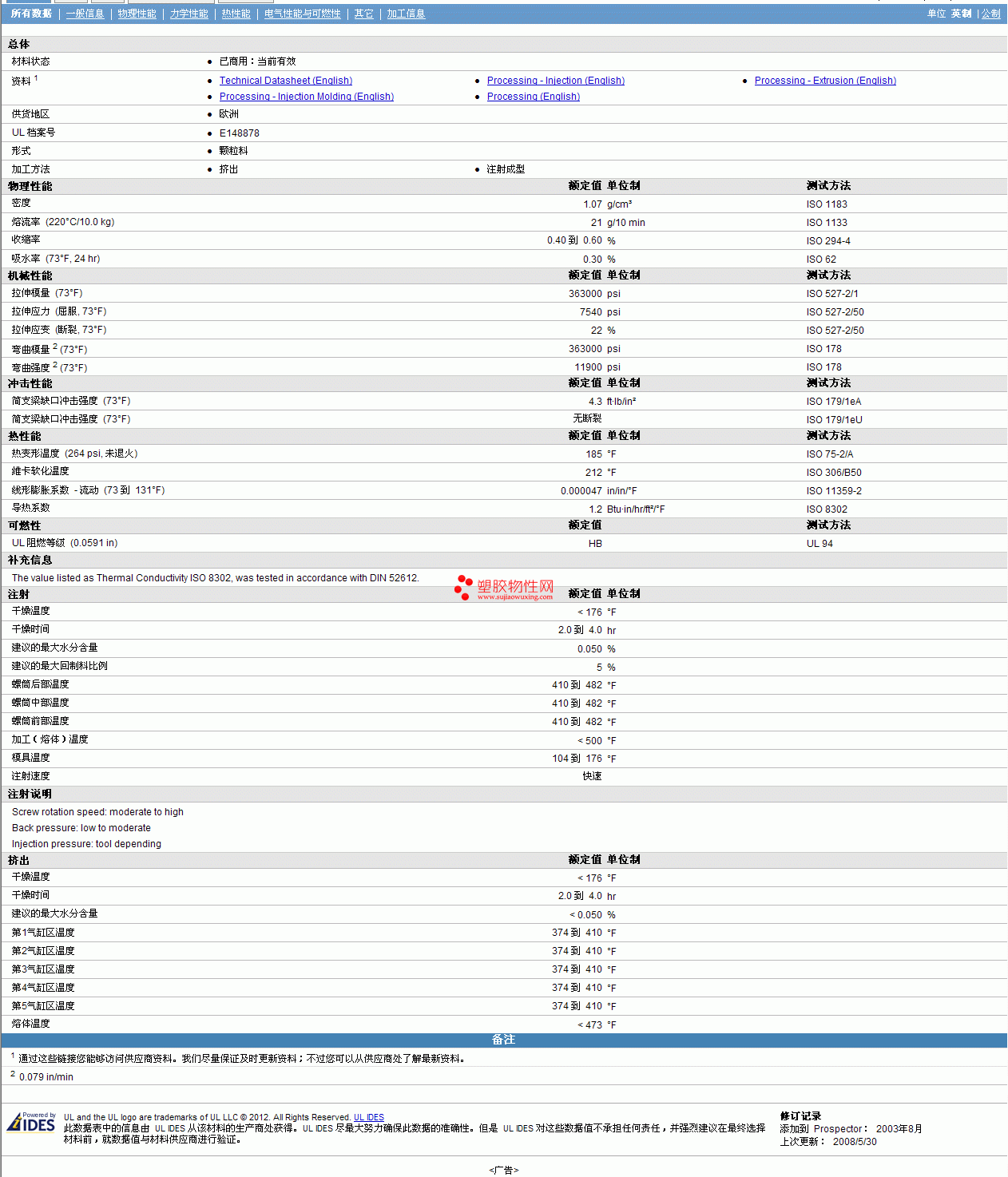1008x1177 pixels.
Task: Click Screw rotation speed note
Action: pos(97,812)
